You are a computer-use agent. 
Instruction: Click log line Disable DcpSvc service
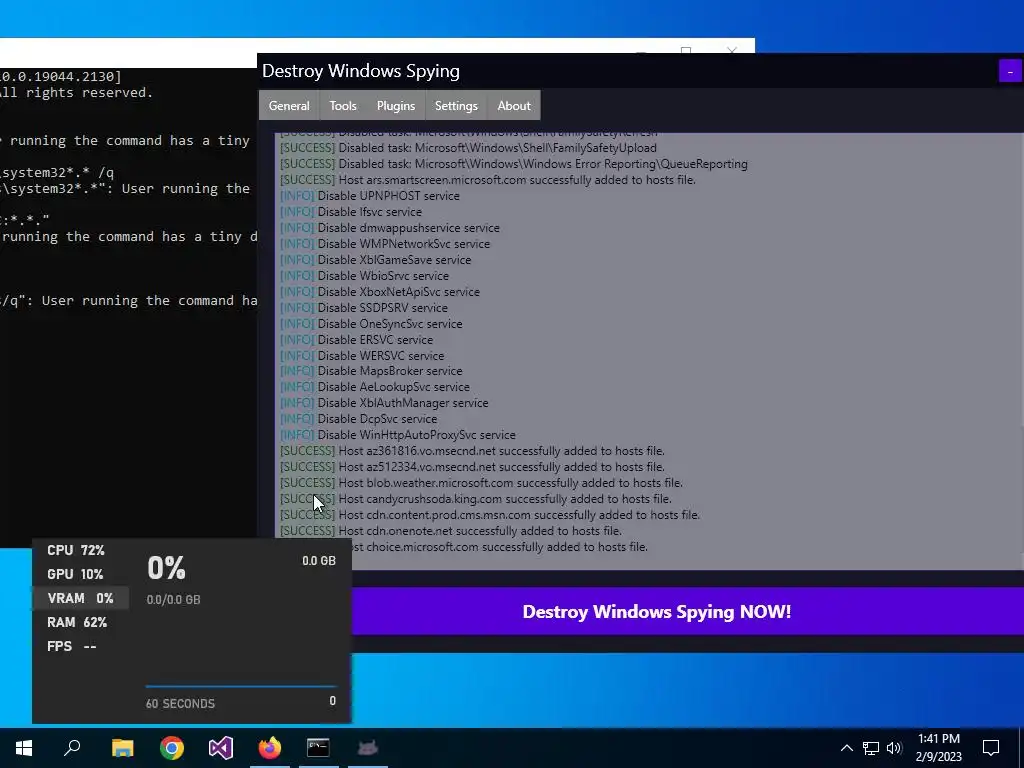[359, 419]
